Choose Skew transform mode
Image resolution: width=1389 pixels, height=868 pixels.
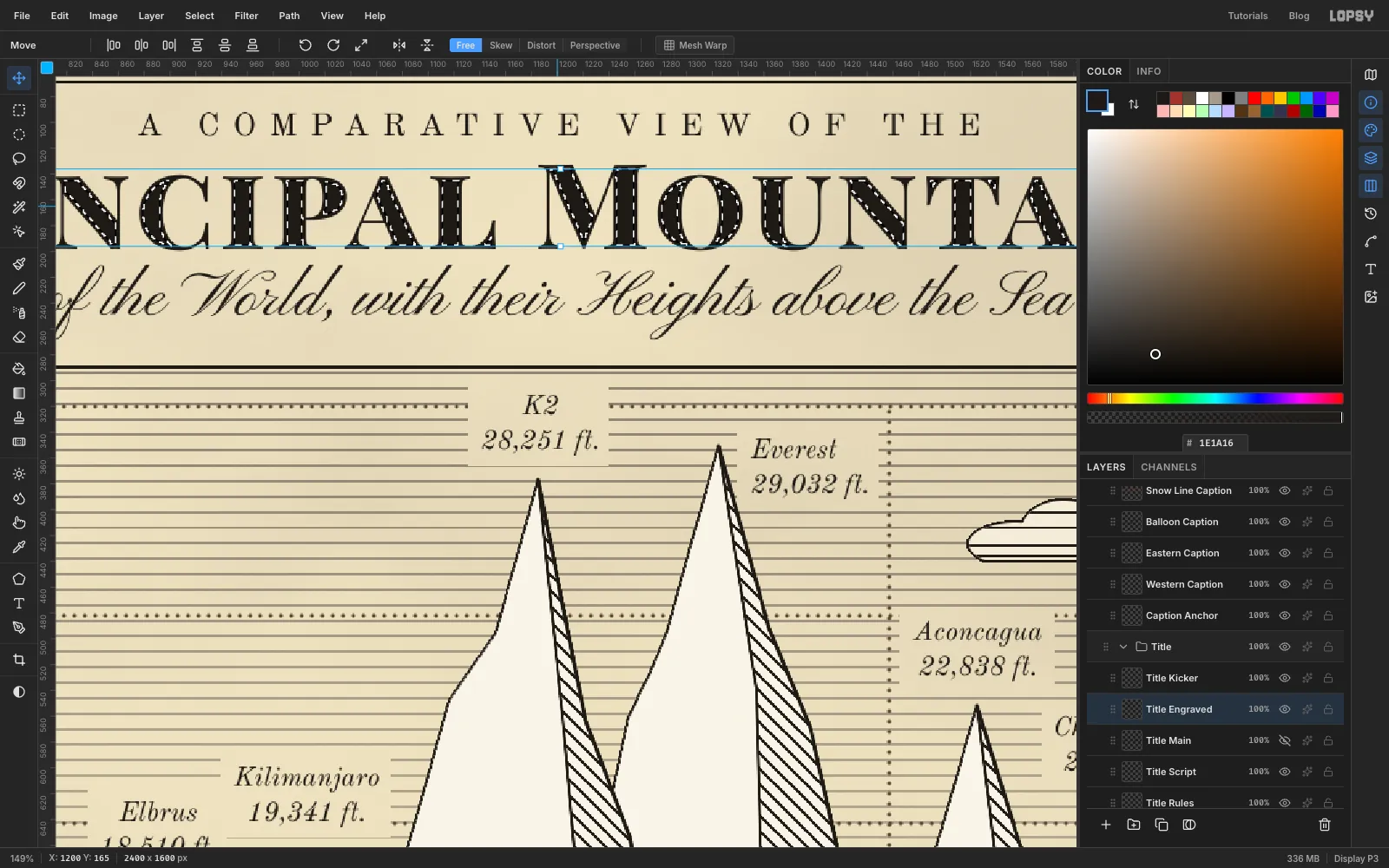click(x=501, y=45)
